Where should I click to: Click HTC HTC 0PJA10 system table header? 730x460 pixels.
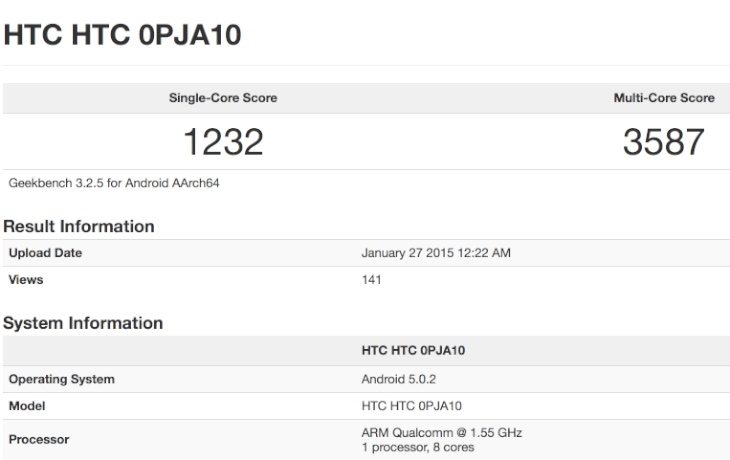(x=413, y=351)
